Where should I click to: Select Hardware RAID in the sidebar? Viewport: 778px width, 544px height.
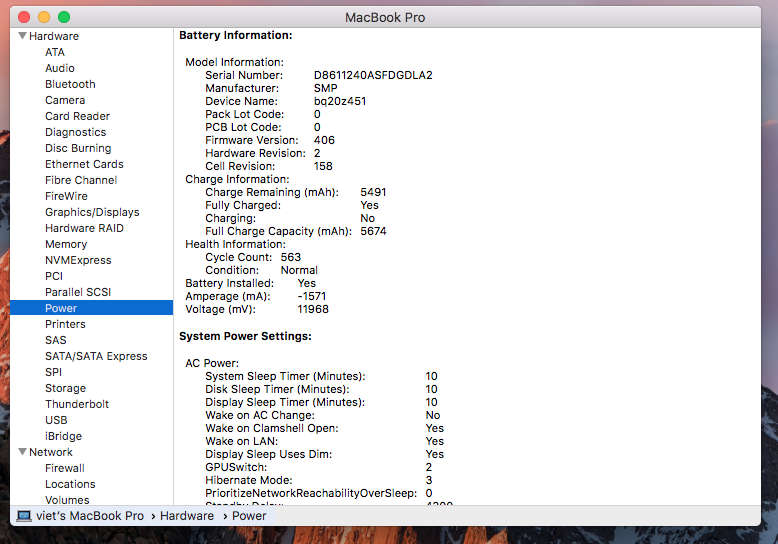84,228
